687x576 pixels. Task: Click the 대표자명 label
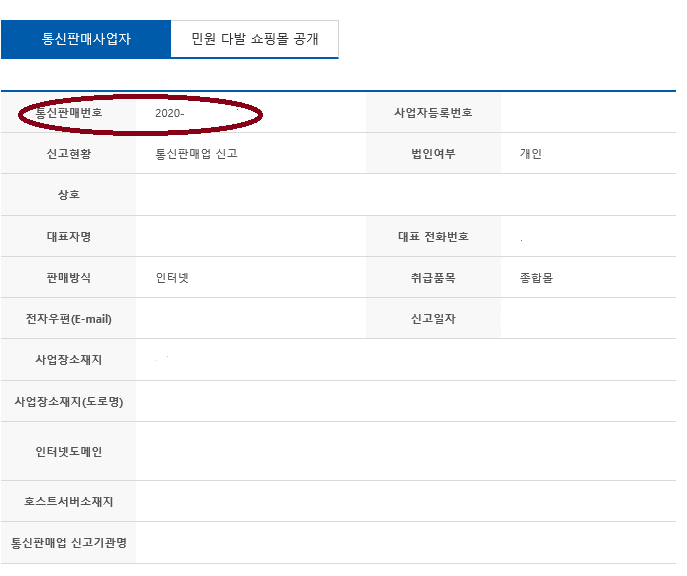69,237
